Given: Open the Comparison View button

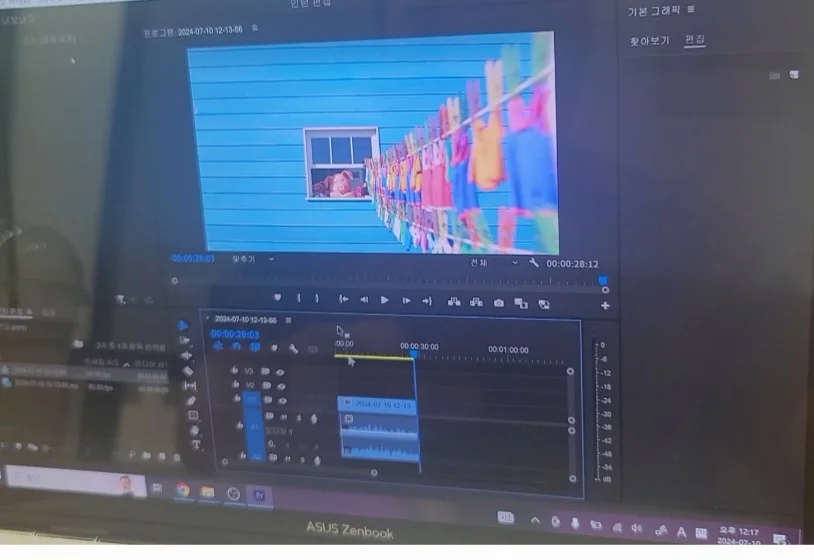Looking at the screenshot, I should coord(521,304).
